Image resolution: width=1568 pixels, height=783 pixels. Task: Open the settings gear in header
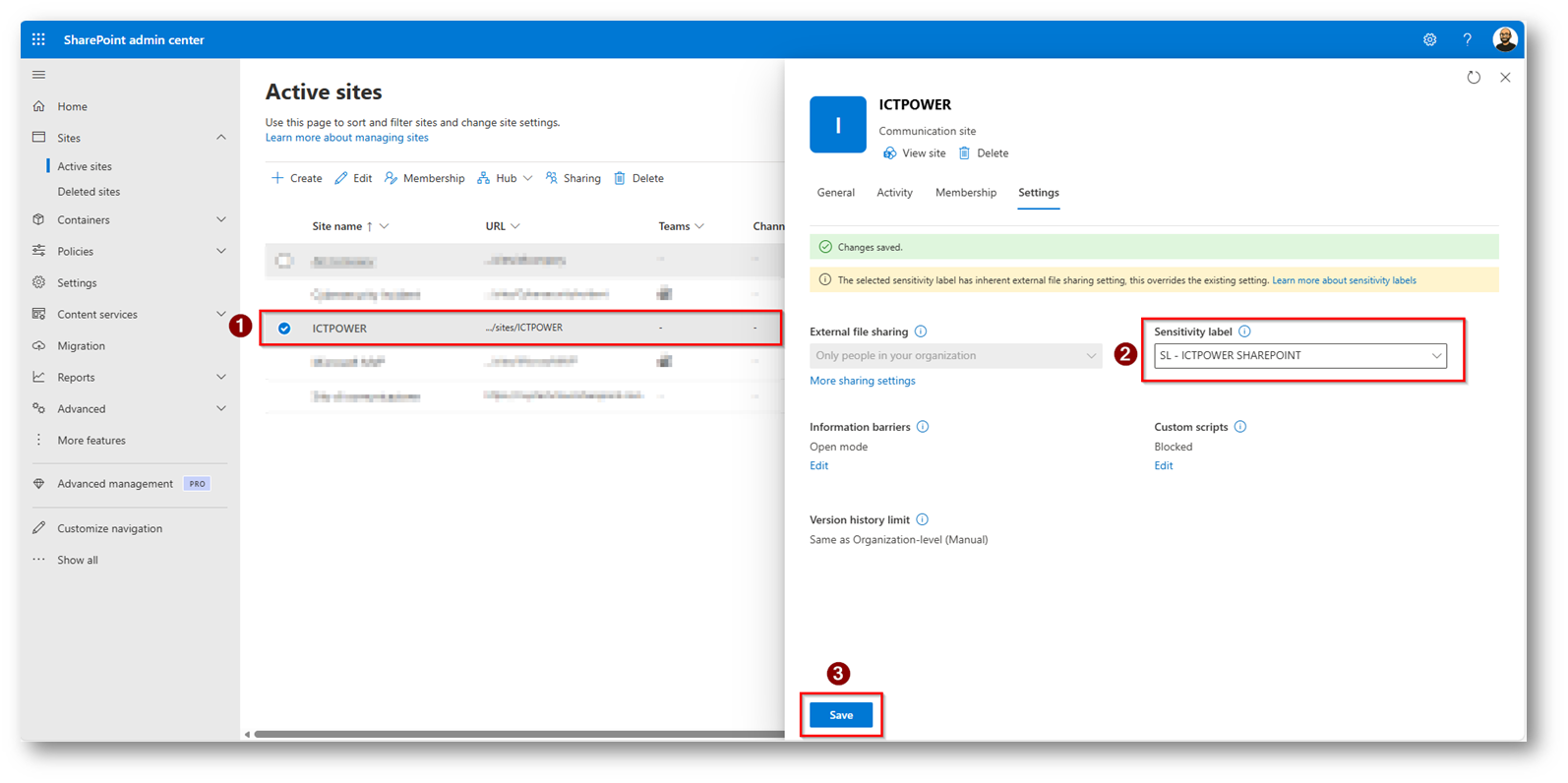click(1429, 39)
